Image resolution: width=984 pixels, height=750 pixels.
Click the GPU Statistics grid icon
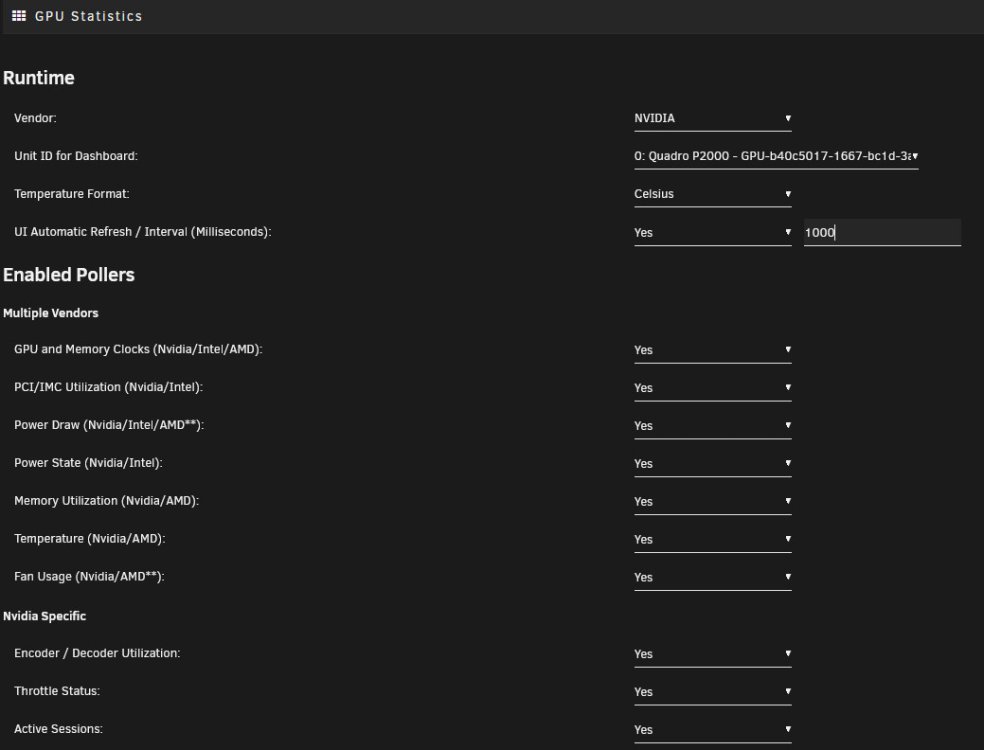click(19, 16)
